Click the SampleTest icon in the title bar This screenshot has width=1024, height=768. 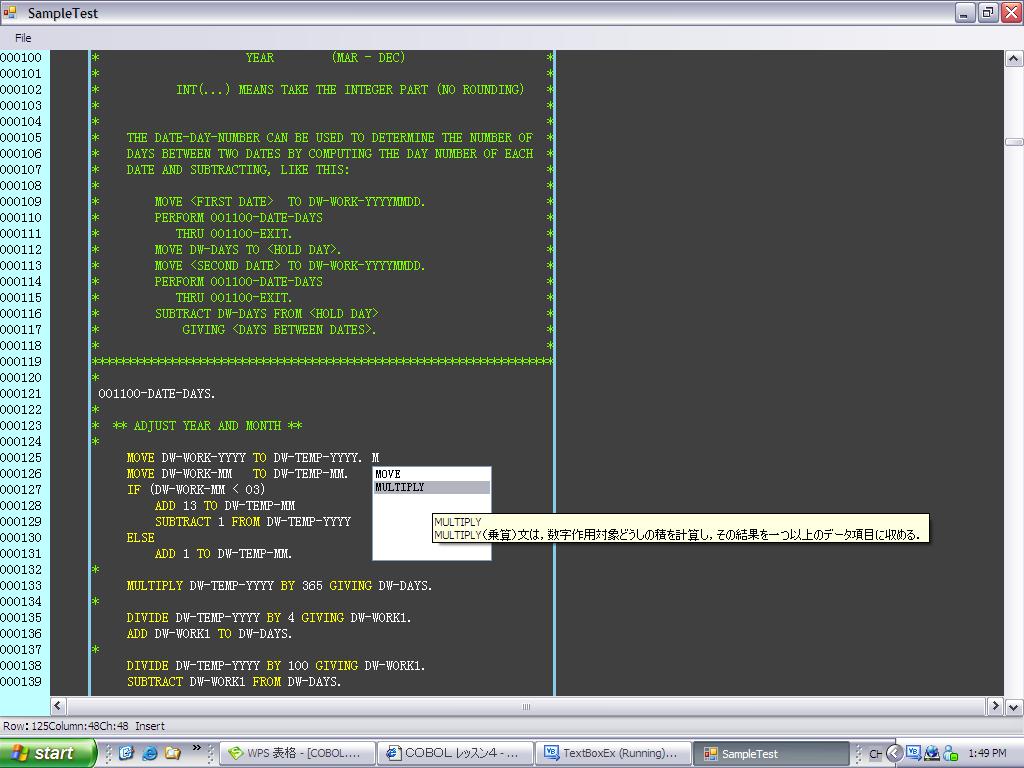(x=10, y=13)
